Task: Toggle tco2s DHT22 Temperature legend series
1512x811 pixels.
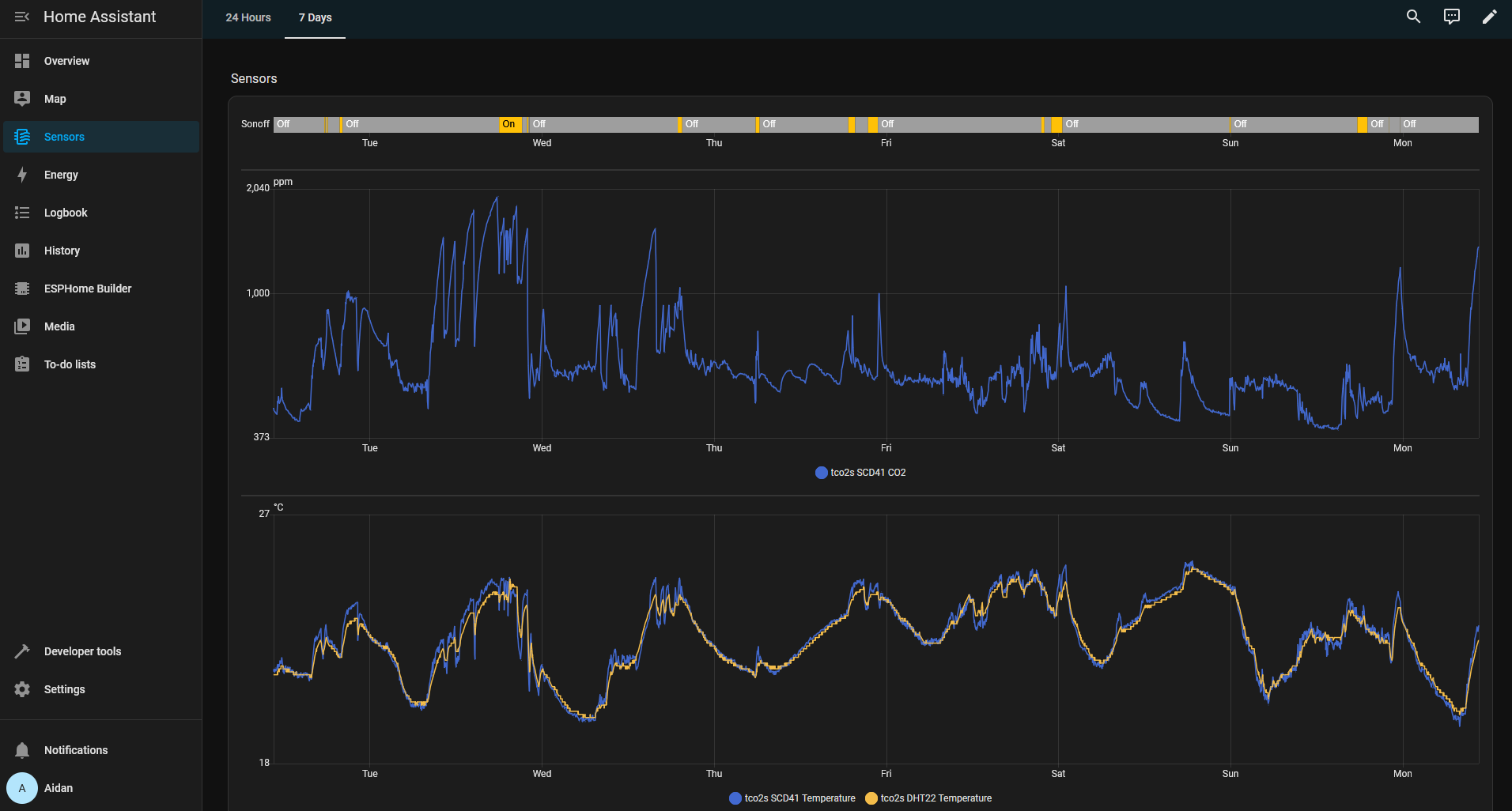Action: click(x=928, y=798)
